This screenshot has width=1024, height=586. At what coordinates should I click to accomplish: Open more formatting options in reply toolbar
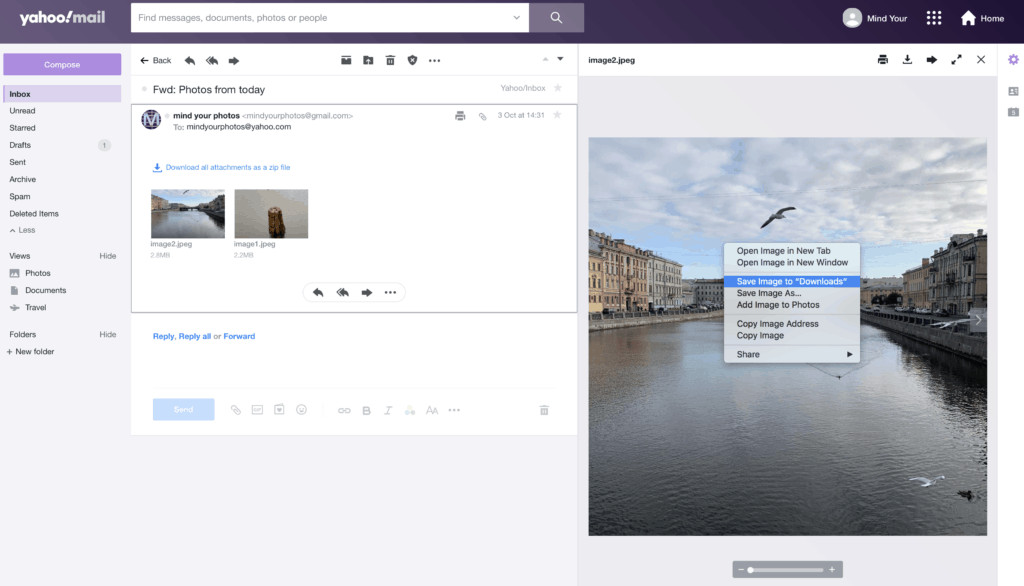[455, 410]
